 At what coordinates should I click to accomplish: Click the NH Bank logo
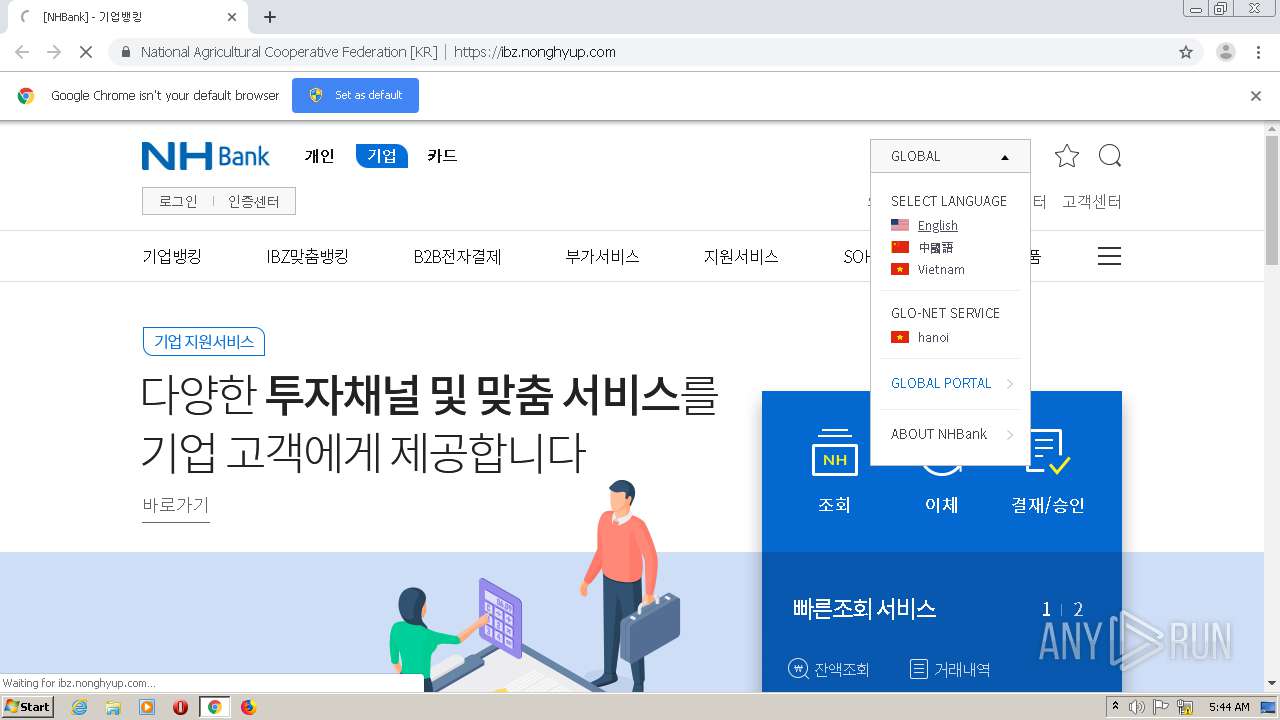click(x=205, y=156)
